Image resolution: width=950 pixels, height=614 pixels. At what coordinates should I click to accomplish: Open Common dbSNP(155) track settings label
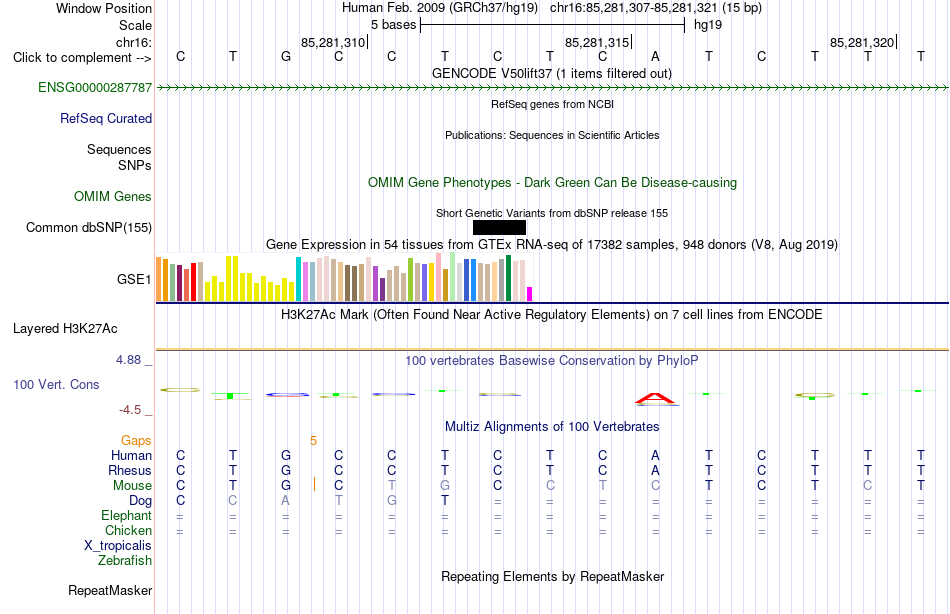[x=89, y=227]
